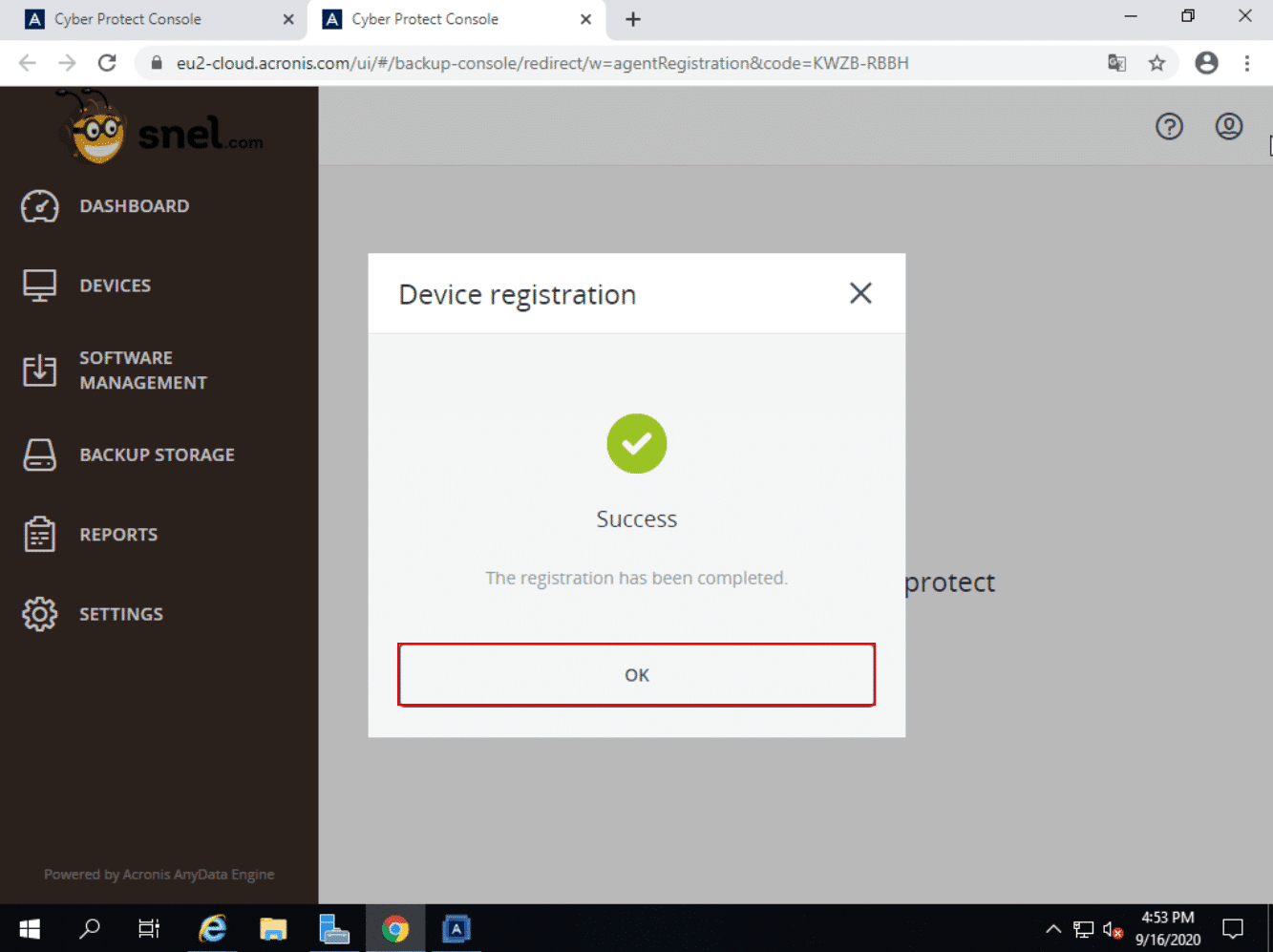Open Software Management menu label
The height and width of the screenshot is (952, 1273).
point(143,370)
